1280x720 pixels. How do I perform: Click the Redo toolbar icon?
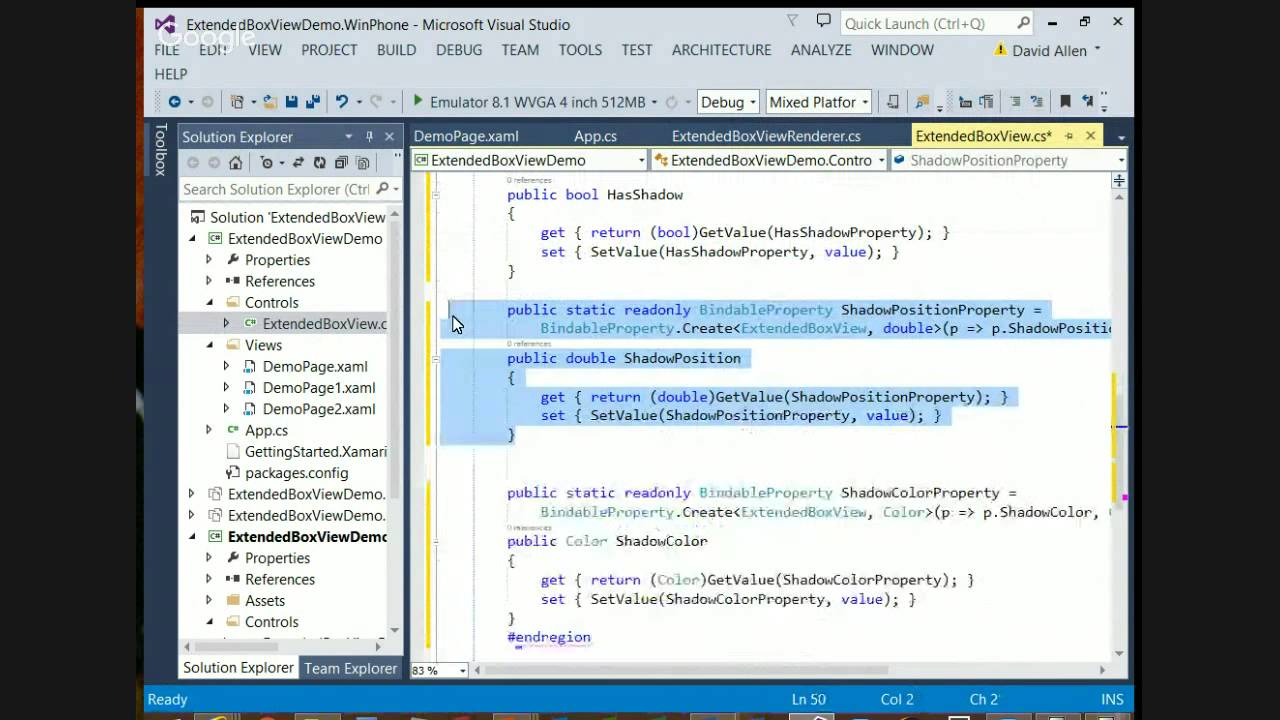[x=376, y=102]
